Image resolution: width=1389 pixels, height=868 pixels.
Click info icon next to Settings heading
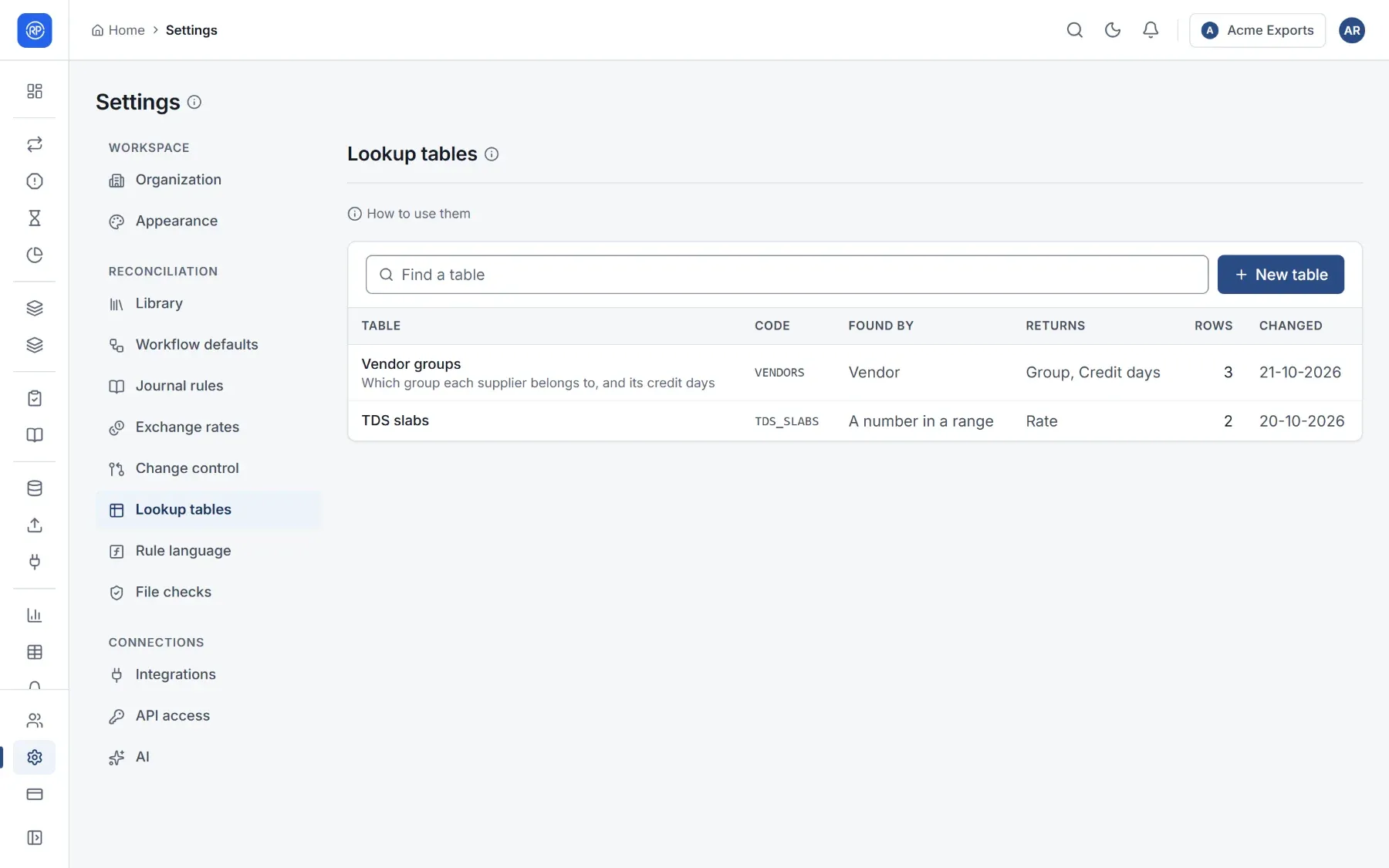click(194, 102)
